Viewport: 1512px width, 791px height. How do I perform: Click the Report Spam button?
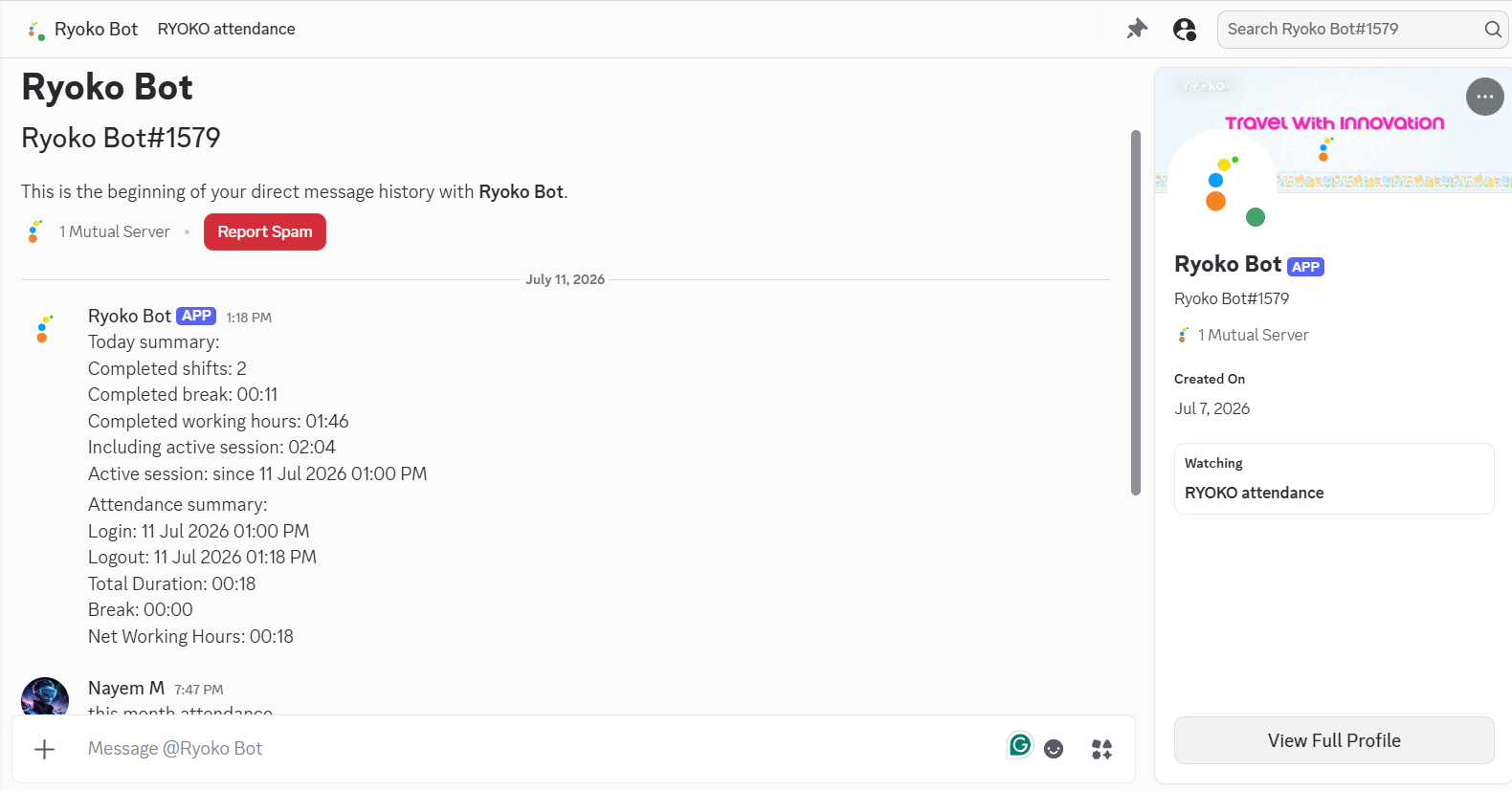tap(265, 231)
